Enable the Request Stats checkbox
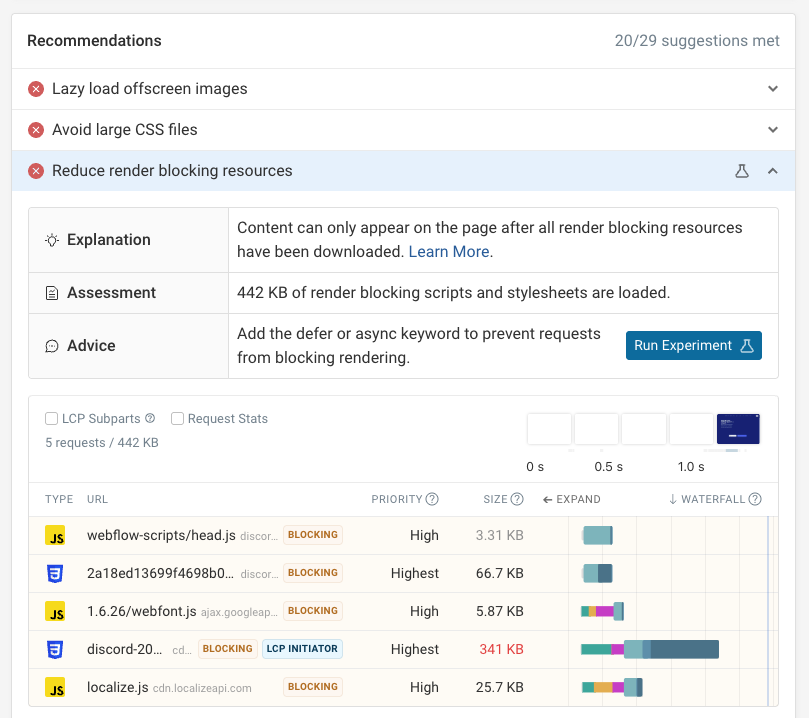This screenshot has width=809, height=718. [x=177, y=419]
